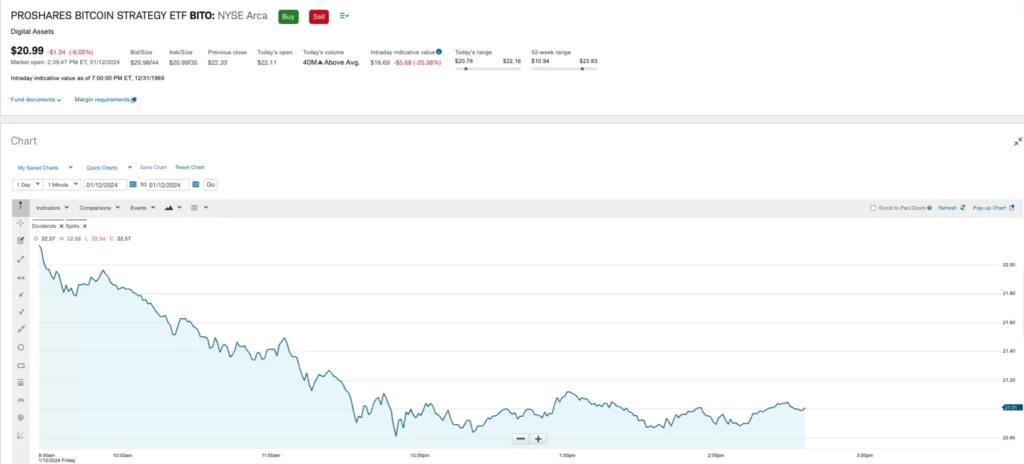Click the green Buy button
Image resolution: width=1024 pixels, height=464 pixels.
click(288, 17)
